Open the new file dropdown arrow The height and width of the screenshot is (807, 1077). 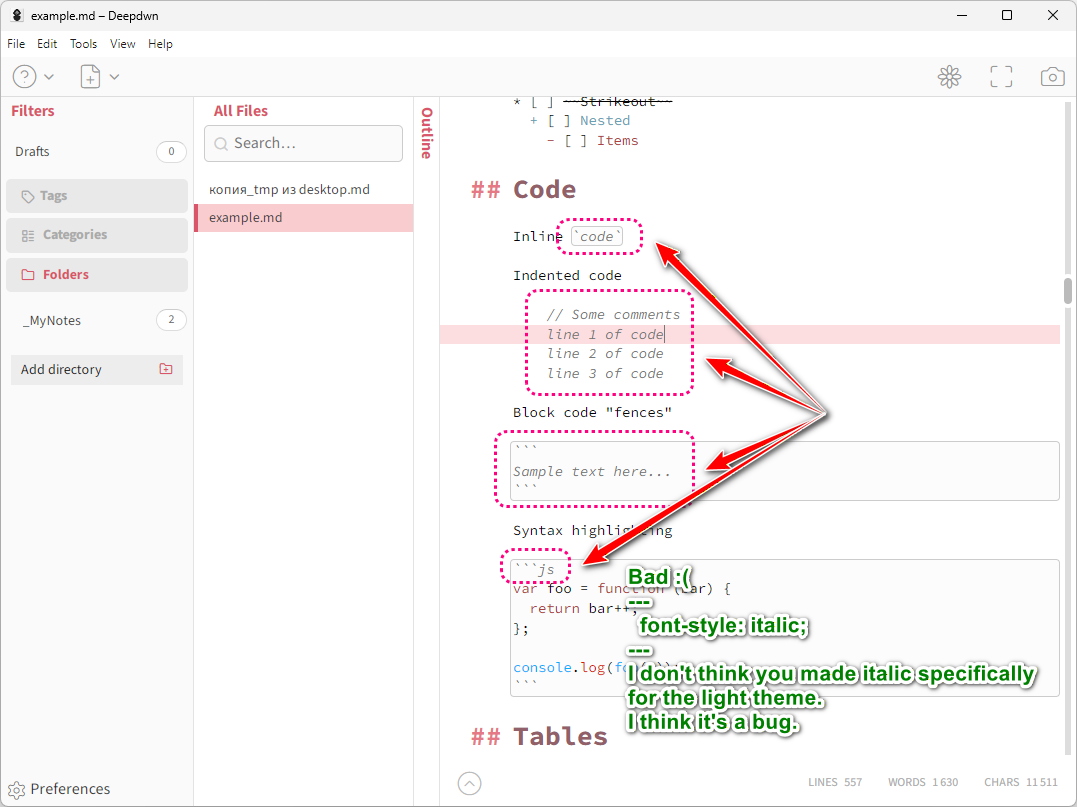pos(115,77)
